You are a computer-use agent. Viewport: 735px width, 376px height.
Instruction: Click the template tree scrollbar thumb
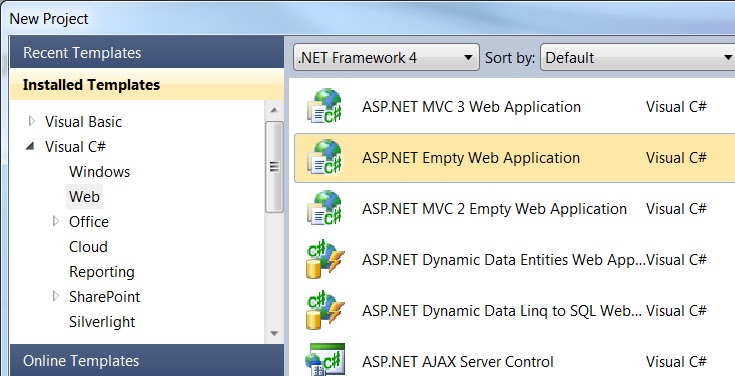[x=274, y=167]
